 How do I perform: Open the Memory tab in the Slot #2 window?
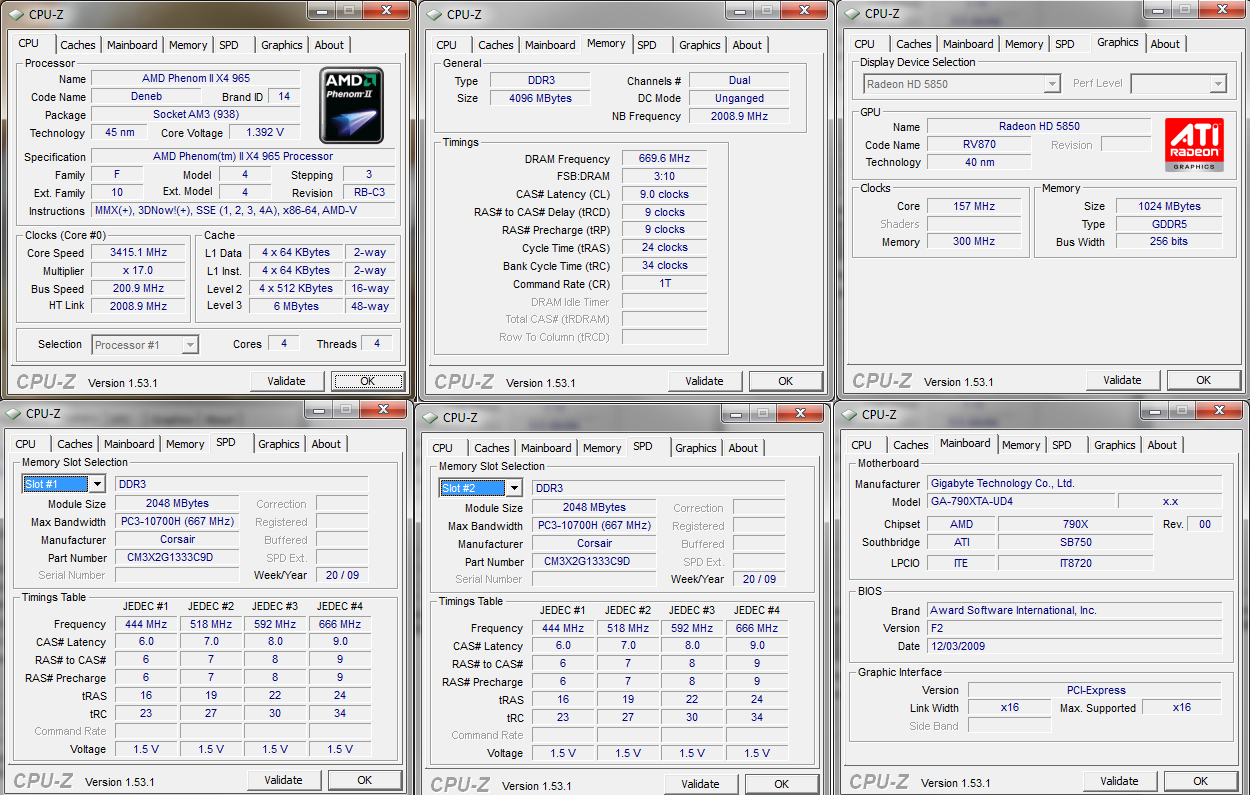602,448
